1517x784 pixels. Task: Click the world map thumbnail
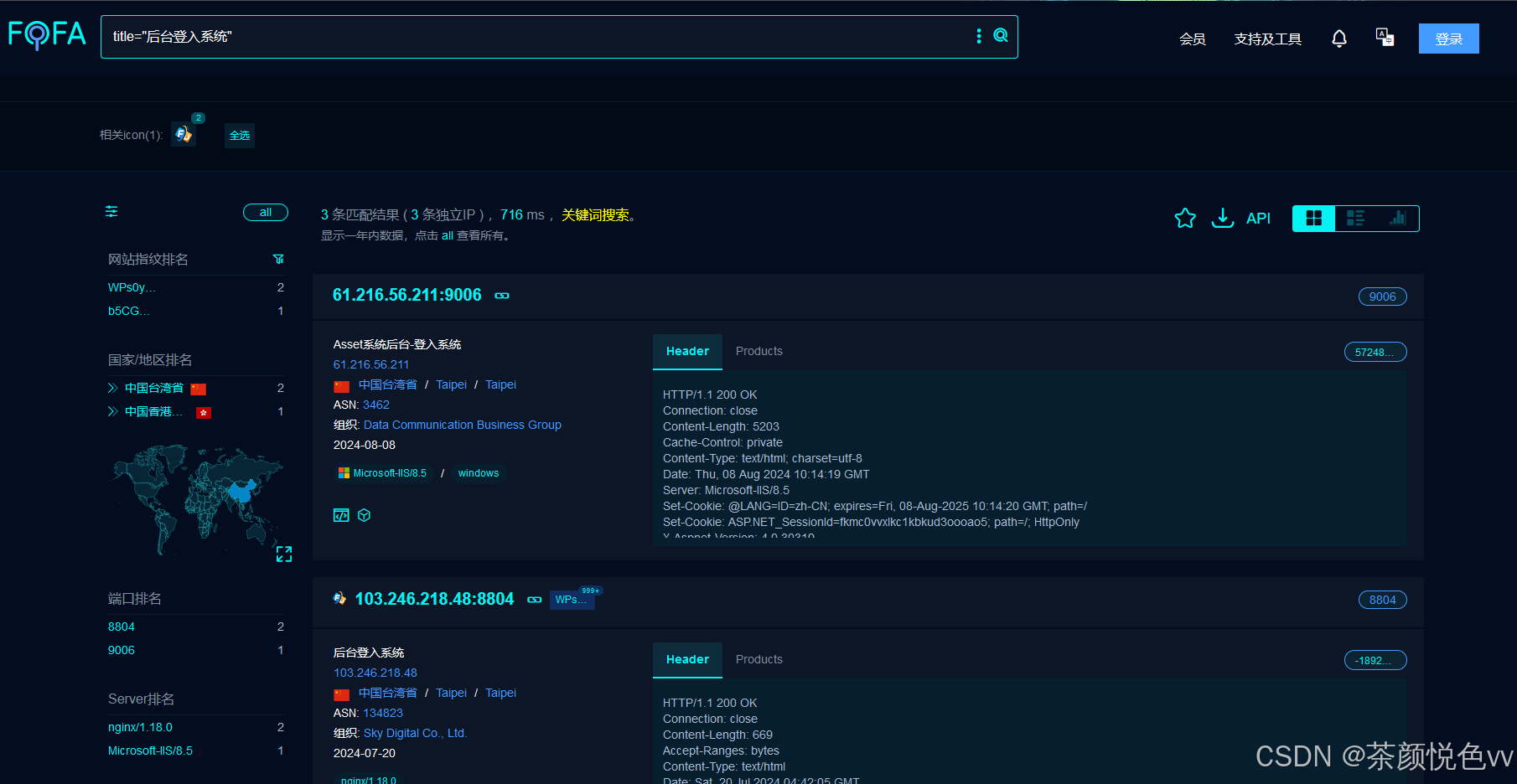click(198, 500)
